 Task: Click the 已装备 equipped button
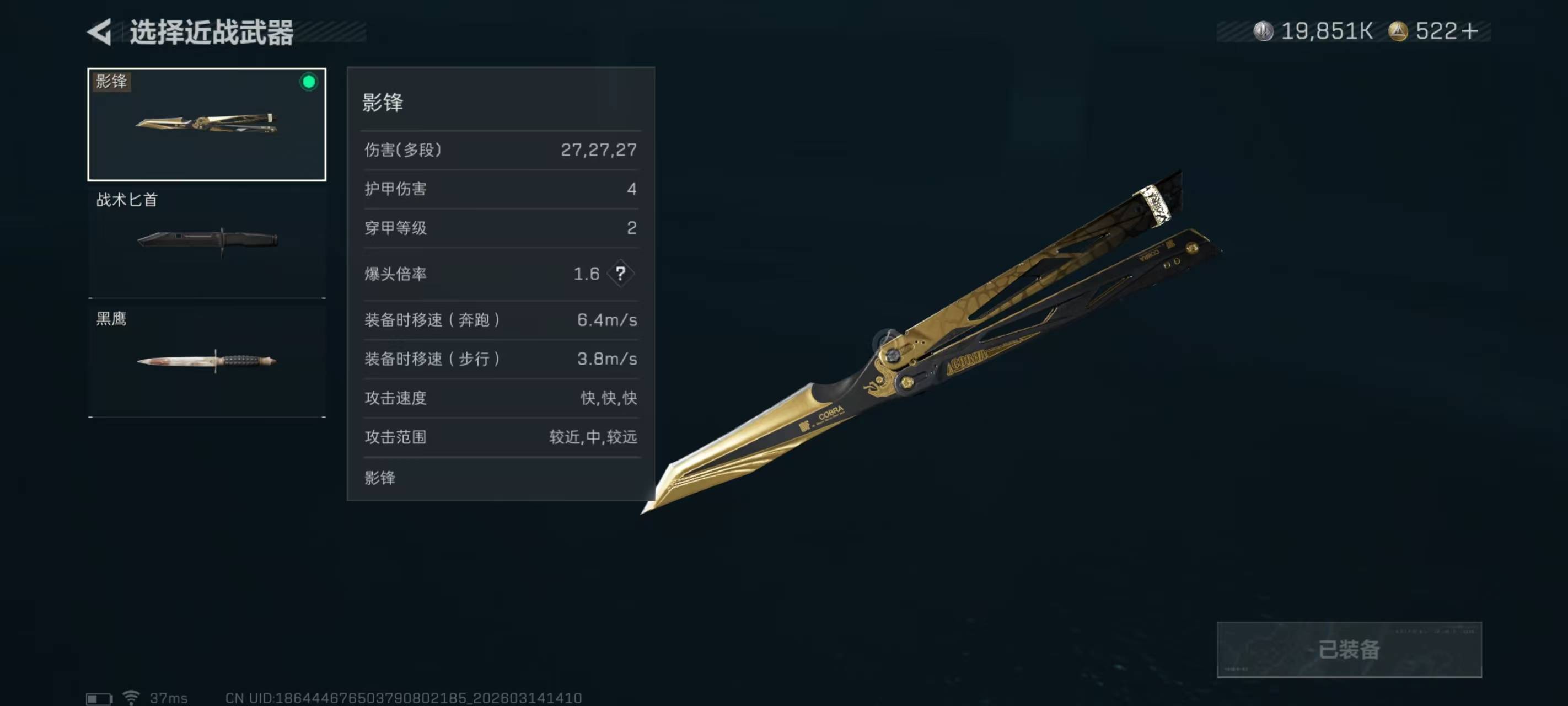(x=1349, y=649)
